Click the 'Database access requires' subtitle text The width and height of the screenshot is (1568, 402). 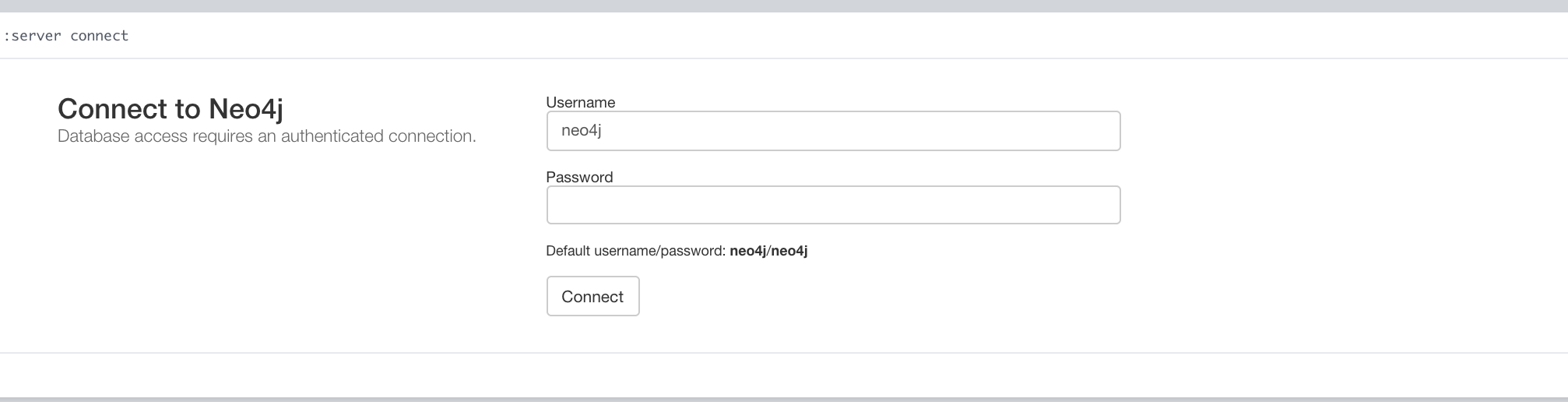point(266,136)
